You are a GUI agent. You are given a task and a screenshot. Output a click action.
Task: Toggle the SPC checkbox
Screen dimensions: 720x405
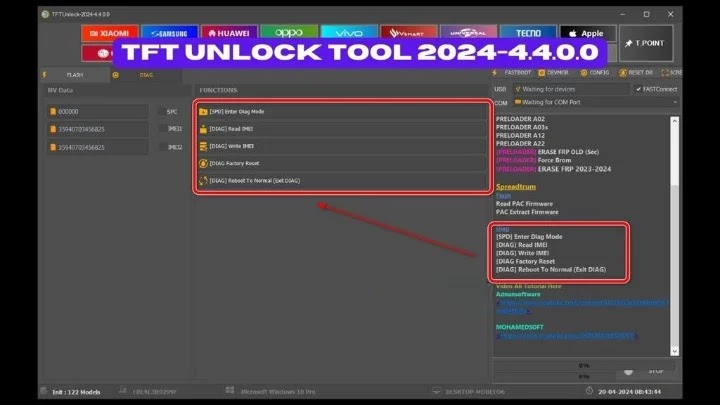[x=162, y=112]
